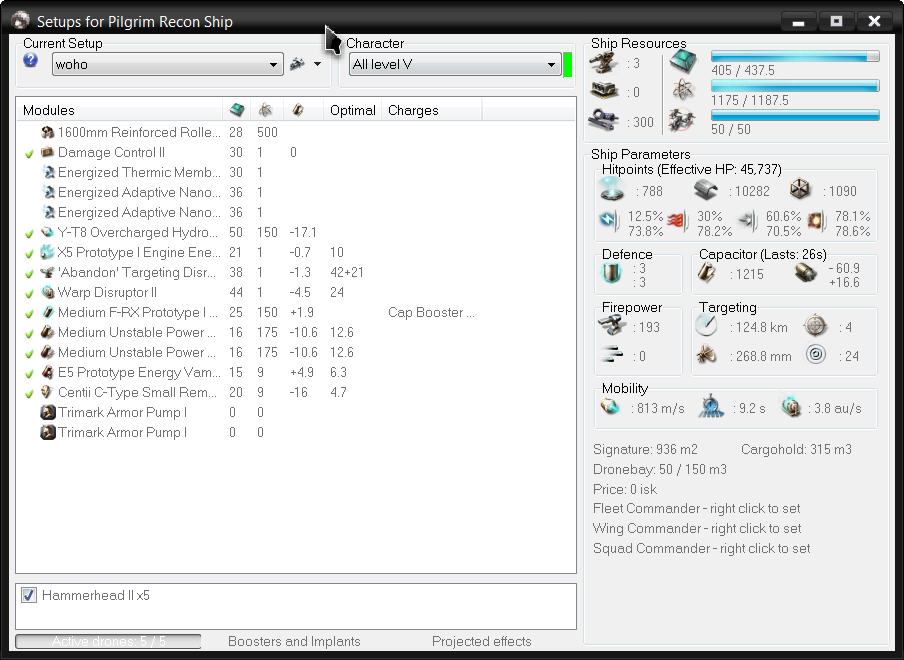
Task: Click the capacitor column header icon
Action: 298,110
